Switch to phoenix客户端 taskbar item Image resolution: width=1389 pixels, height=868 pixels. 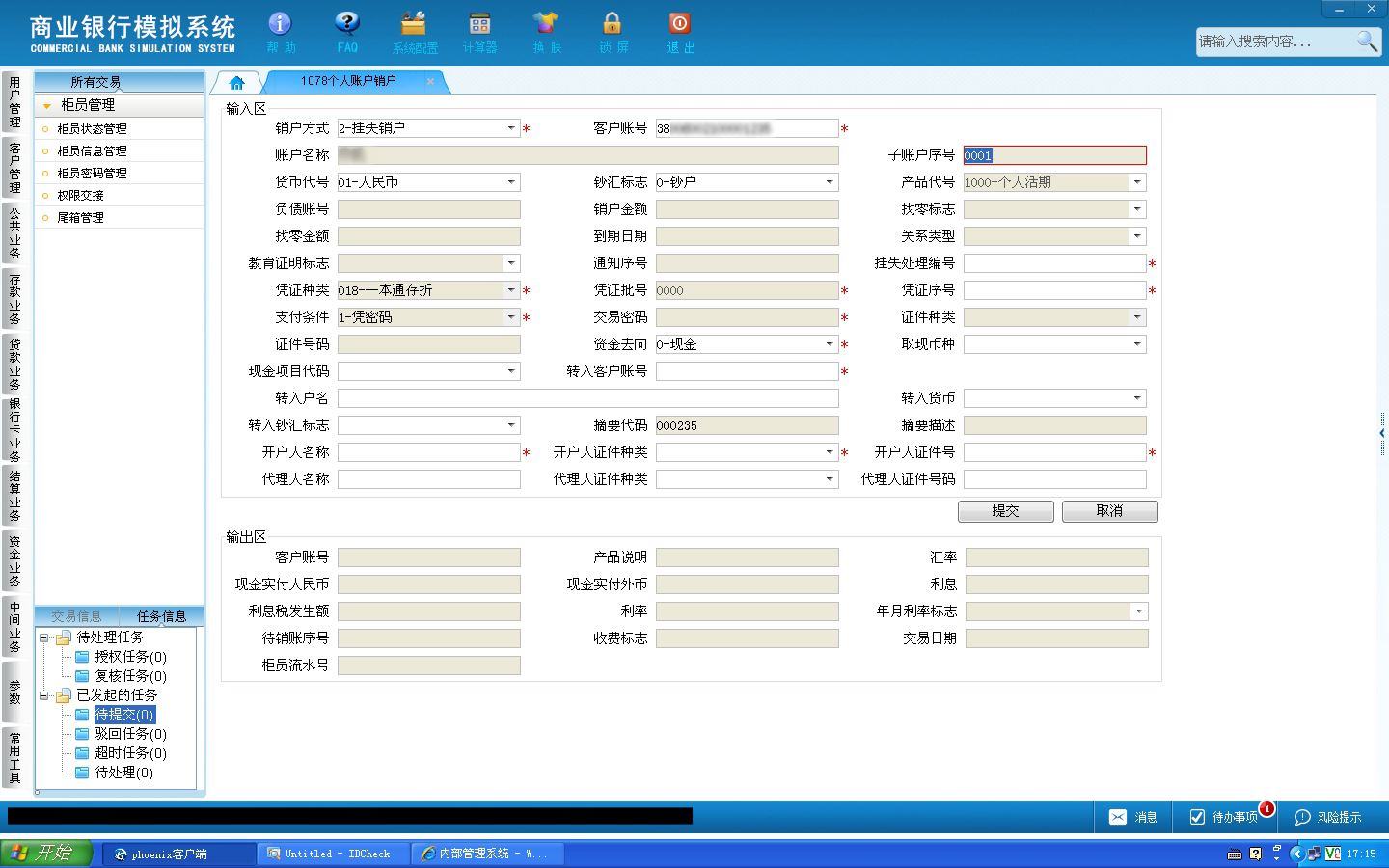[x=178, y=854]
